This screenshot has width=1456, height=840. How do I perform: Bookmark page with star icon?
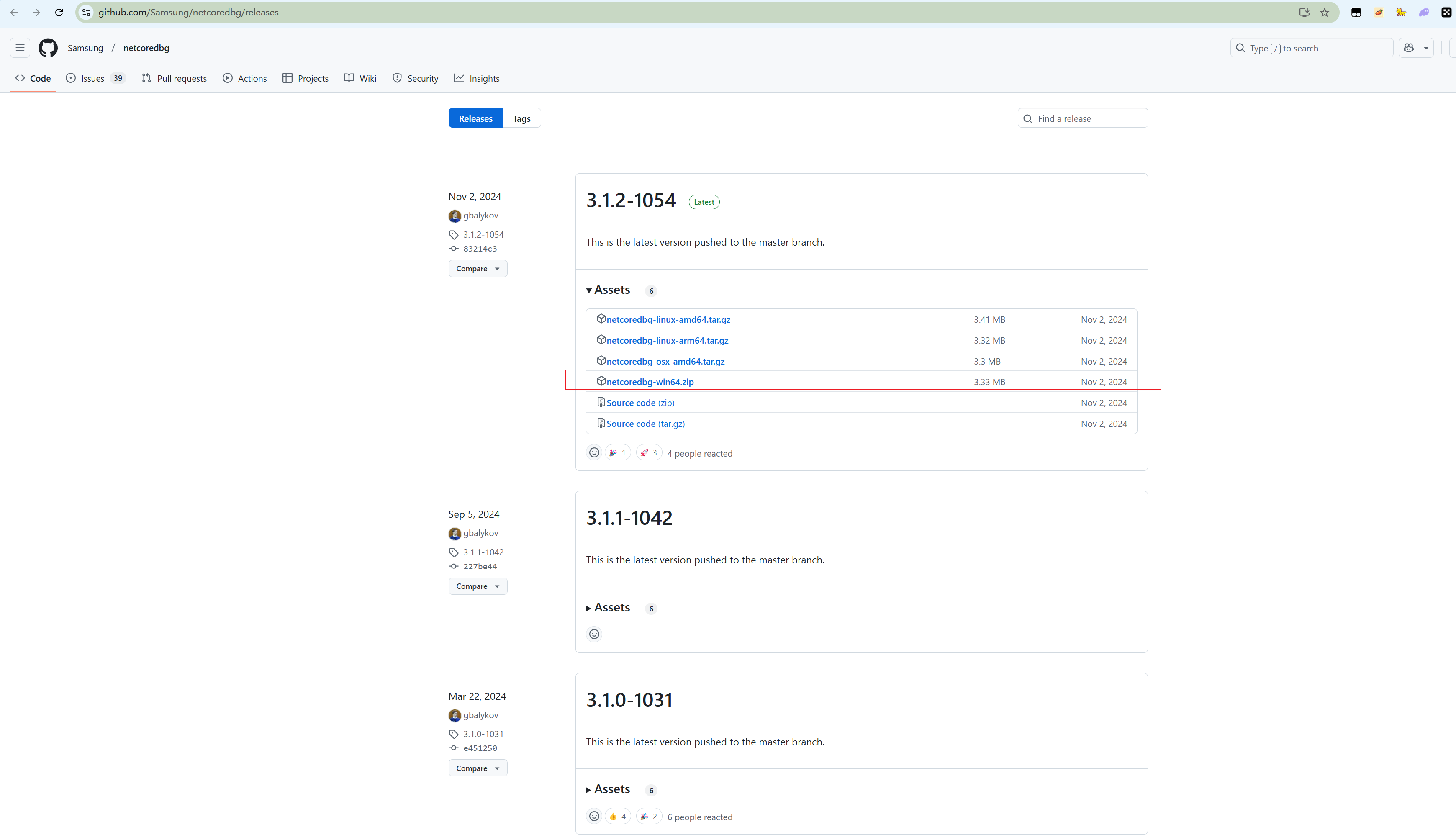pos(1325,12)
